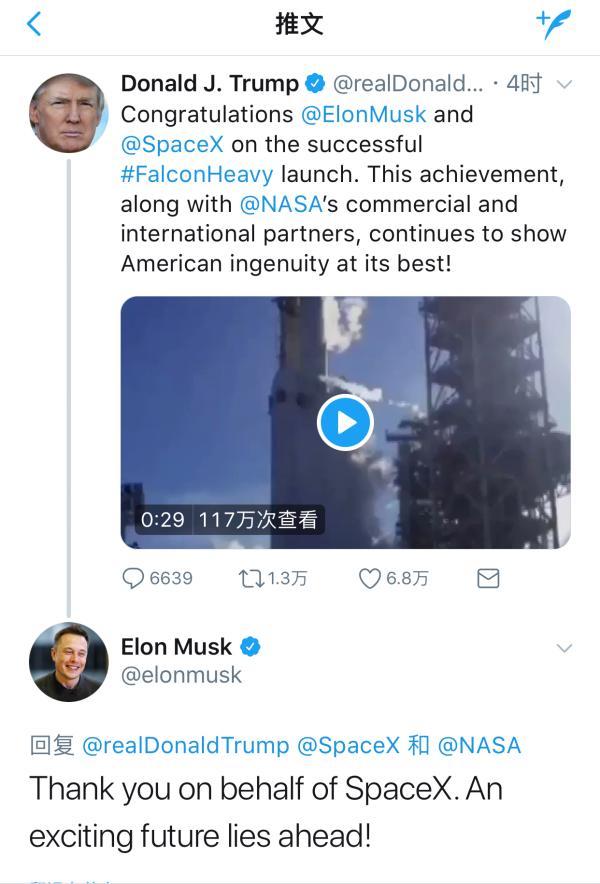600x884 pixels.
Task: Open Elon Musk's profile picture
Action: [x=69, y=662]
